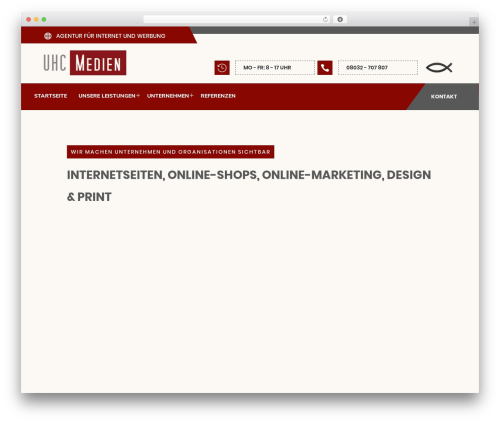
Task: Click the red phone icon
Action: point(325,68)
